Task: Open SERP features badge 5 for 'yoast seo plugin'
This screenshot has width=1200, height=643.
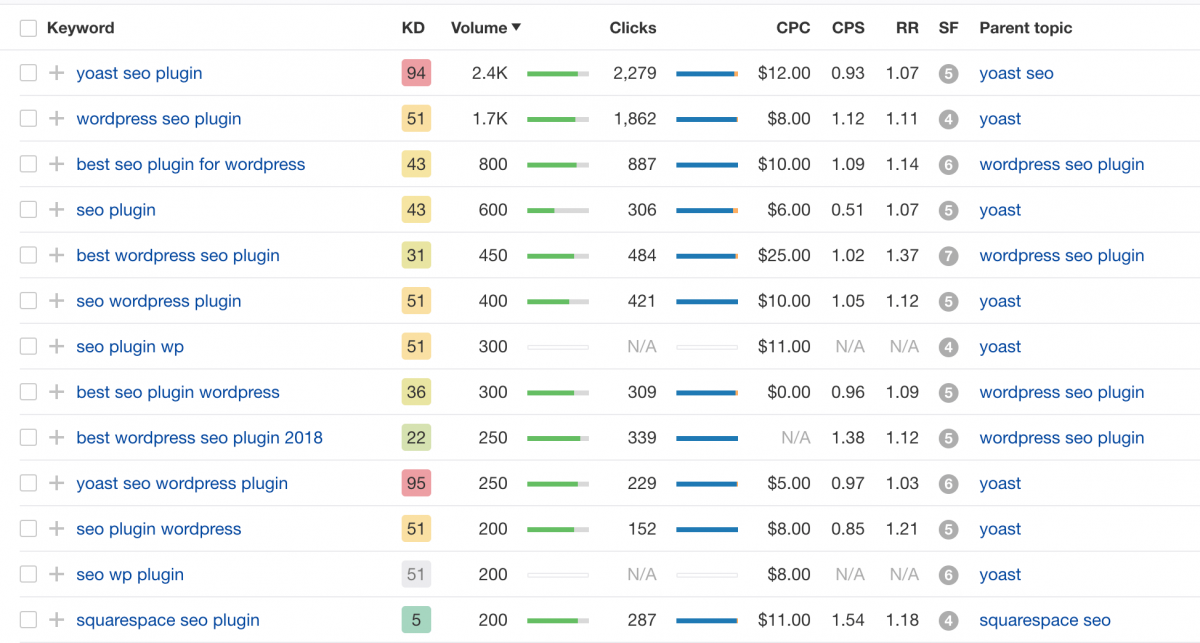Action: tap(948, 74)
